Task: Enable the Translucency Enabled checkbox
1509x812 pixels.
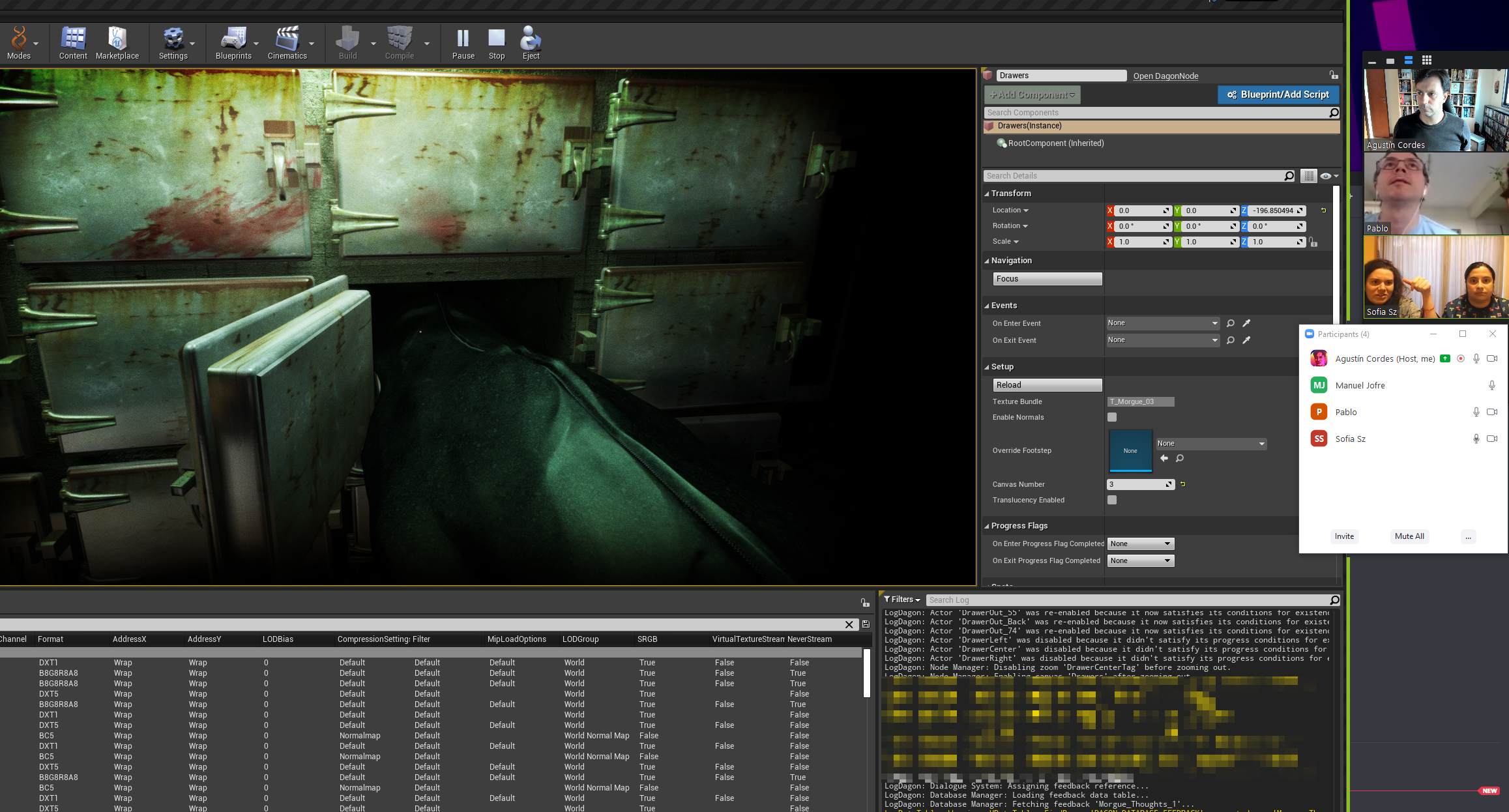Action: [1112, 500]
